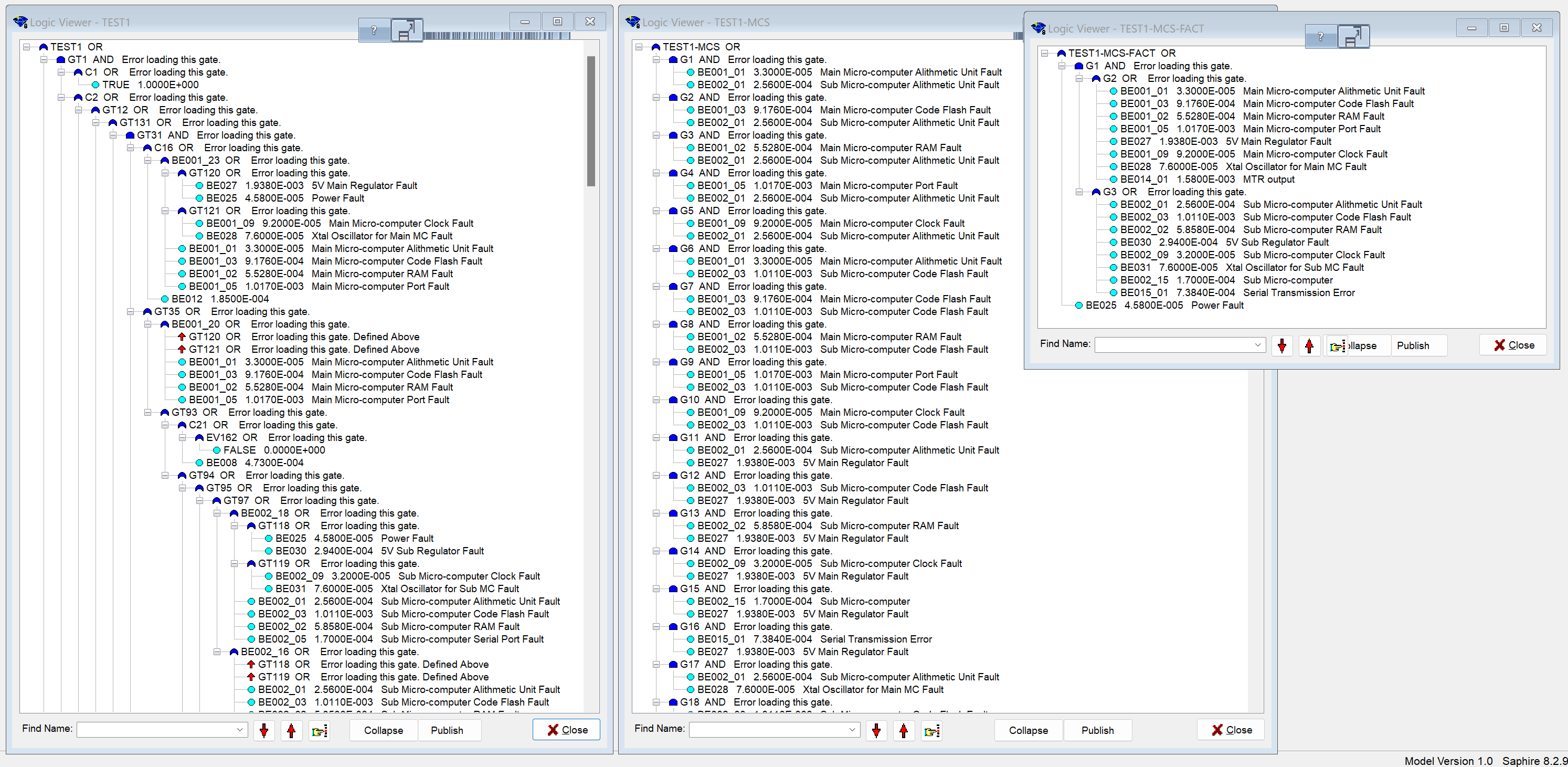Viewport: 1568px width, 767px height.
Task: Click find-next down arrow in TEST1 viewer
Action: [x=263, y=730]
